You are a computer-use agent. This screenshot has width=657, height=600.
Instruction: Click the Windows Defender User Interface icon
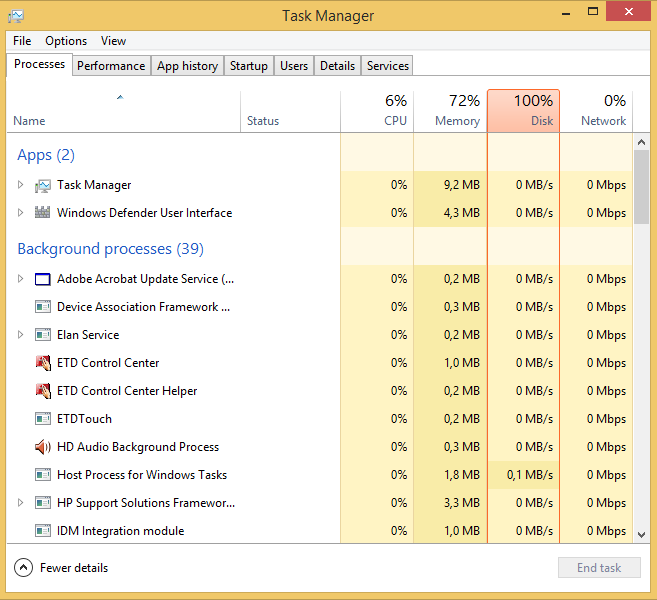tap(42, 212)
